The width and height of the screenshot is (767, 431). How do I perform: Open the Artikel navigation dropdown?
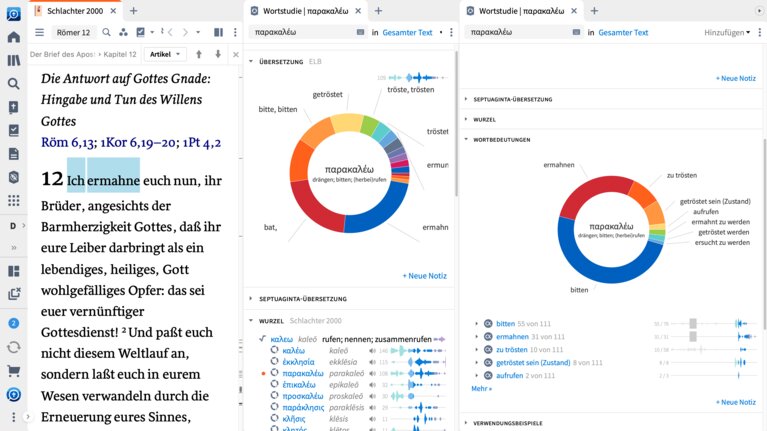click(165, 54)
